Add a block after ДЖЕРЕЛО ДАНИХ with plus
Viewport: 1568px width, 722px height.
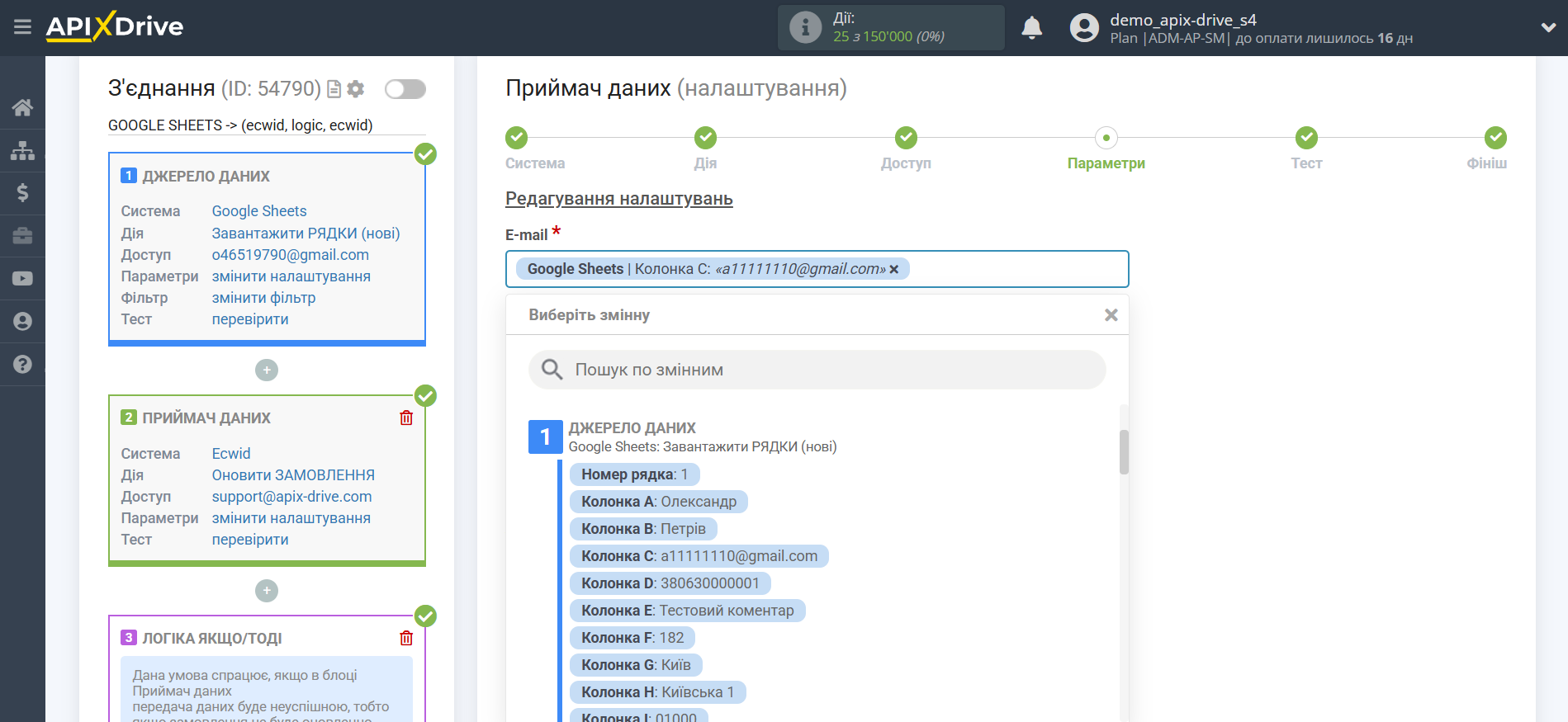coord(267,370)
